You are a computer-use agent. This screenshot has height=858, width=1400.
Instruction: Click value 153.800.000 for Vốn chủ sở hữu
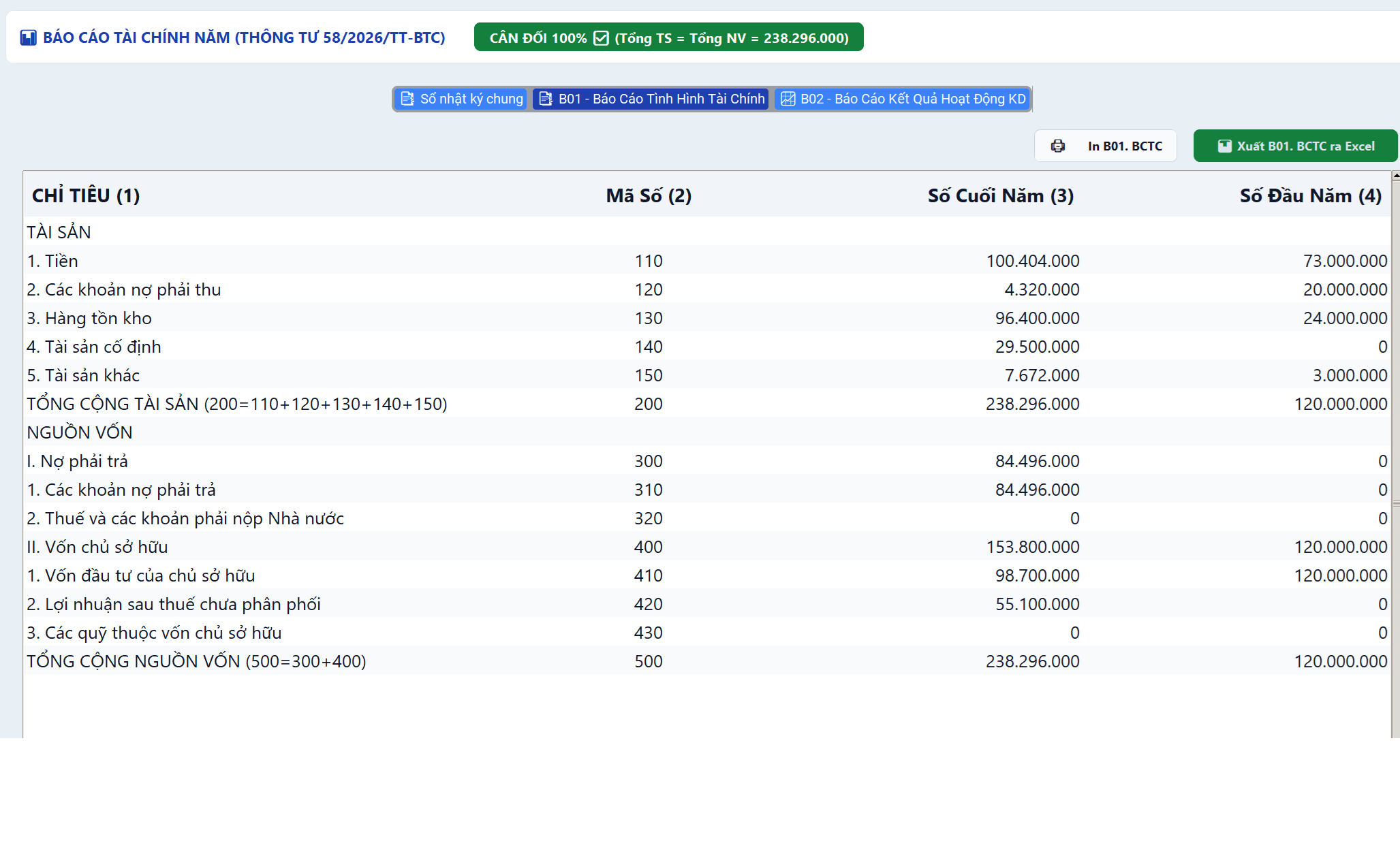click(x=1033, y=547)
